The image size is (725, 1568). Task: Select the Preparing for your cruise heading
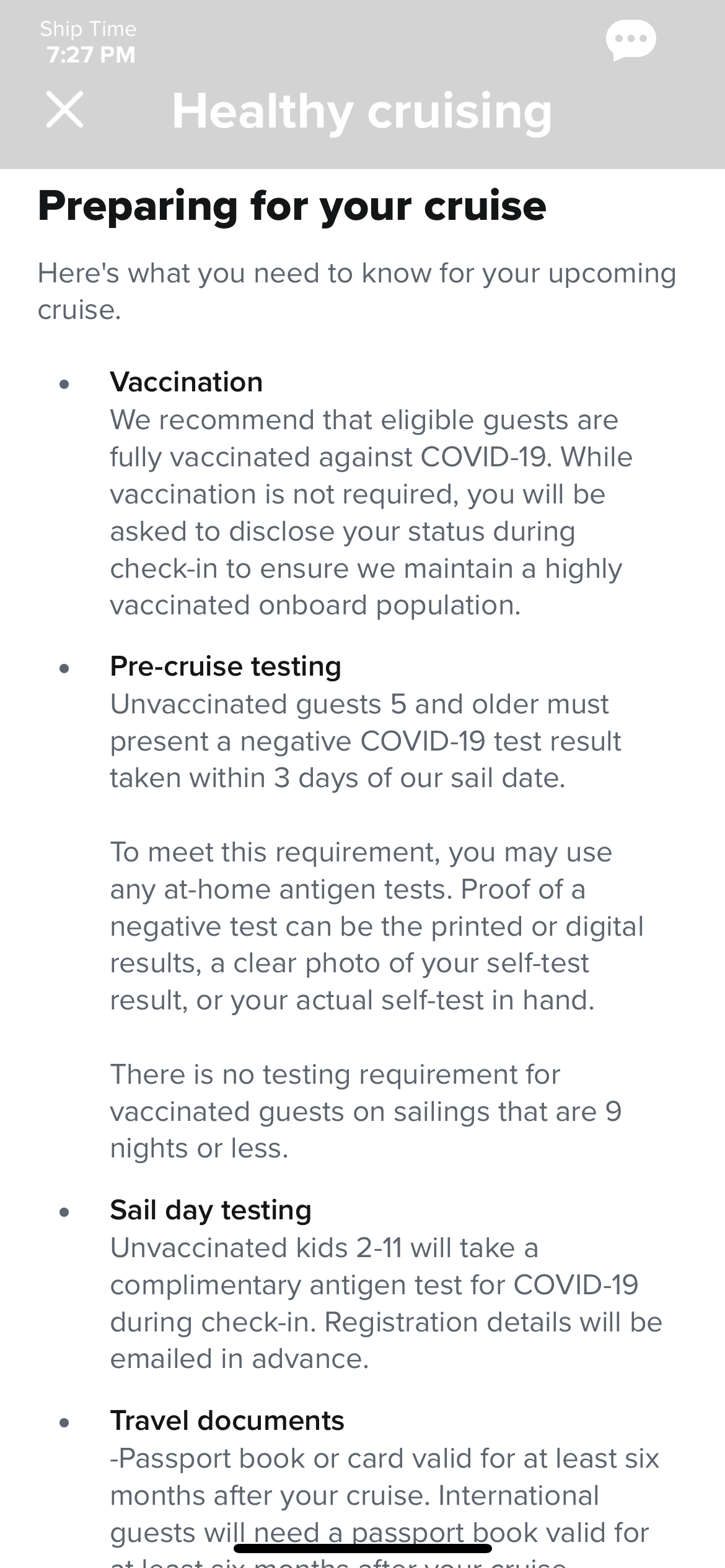point(292,206)
